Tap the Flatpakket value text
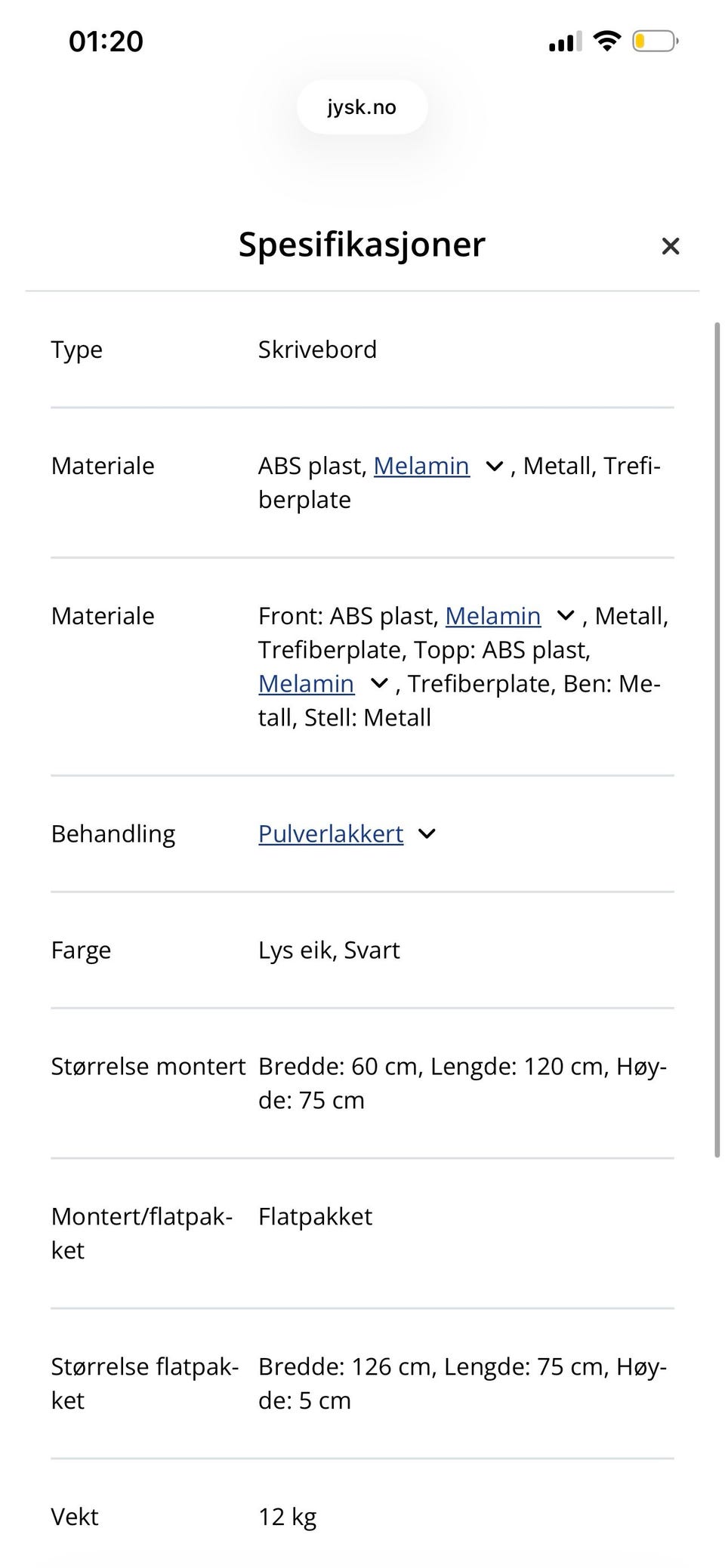This screenshot has height=1568, width=725. [x=314, y=1216]
